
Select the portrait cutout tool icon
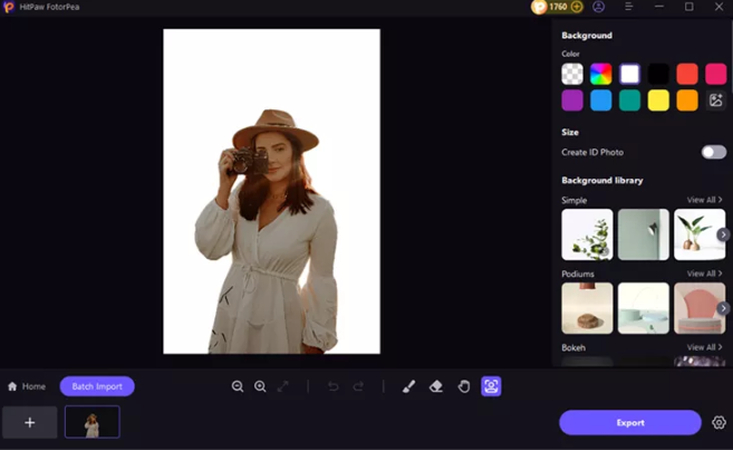coord(491,386)
